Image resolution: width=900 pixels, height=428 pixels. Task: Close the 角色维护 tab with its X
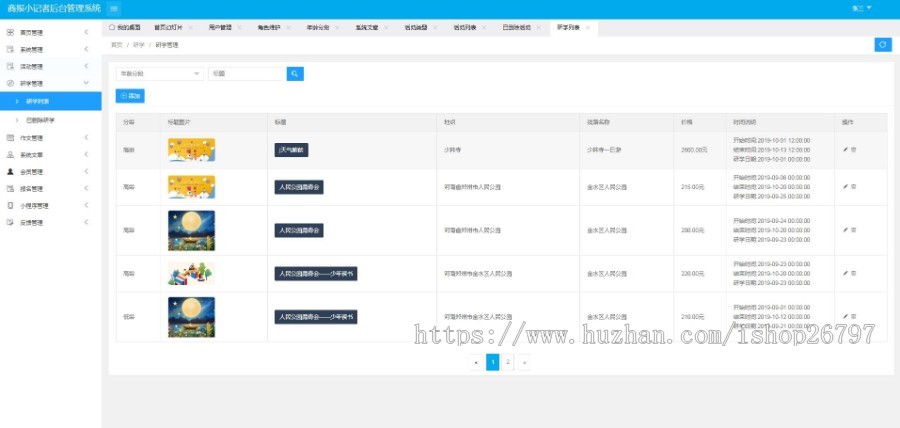[x=288, y=28]
